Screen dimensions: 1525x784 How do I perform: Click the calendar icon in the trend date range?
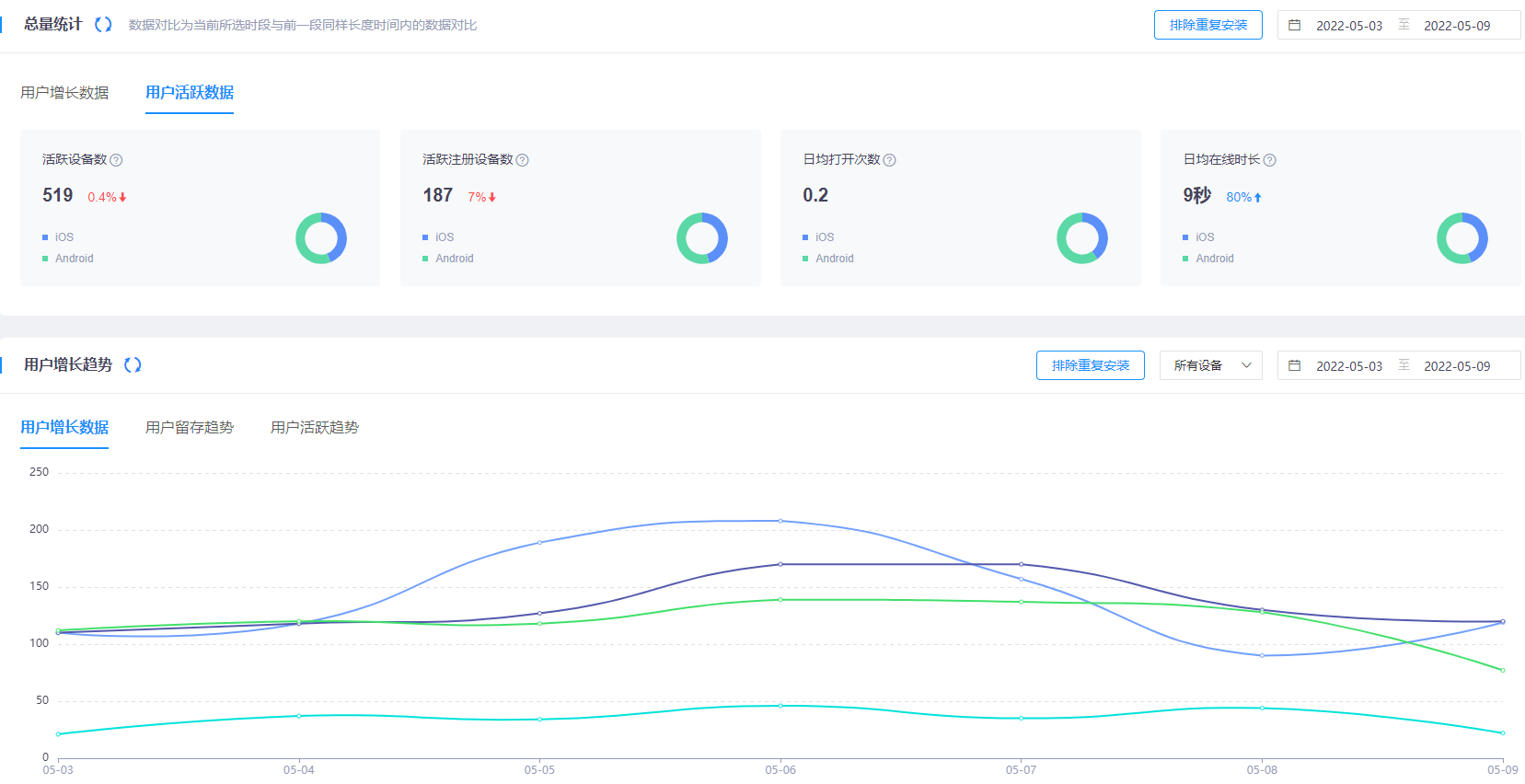tap(1294, 366)
